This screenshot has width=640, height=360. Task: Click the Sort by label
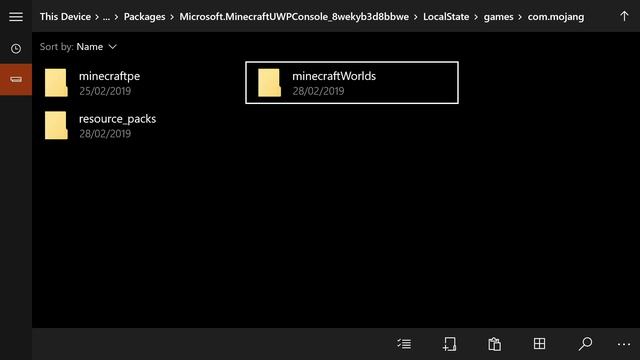pos(56,47)
